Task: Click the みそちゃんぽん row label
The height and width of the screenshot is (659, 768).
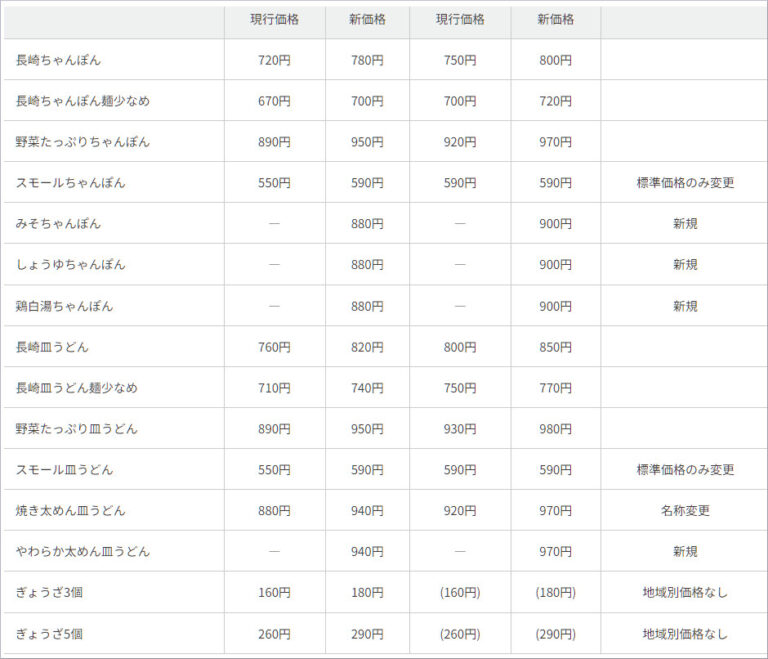Action: click(58, 224)
